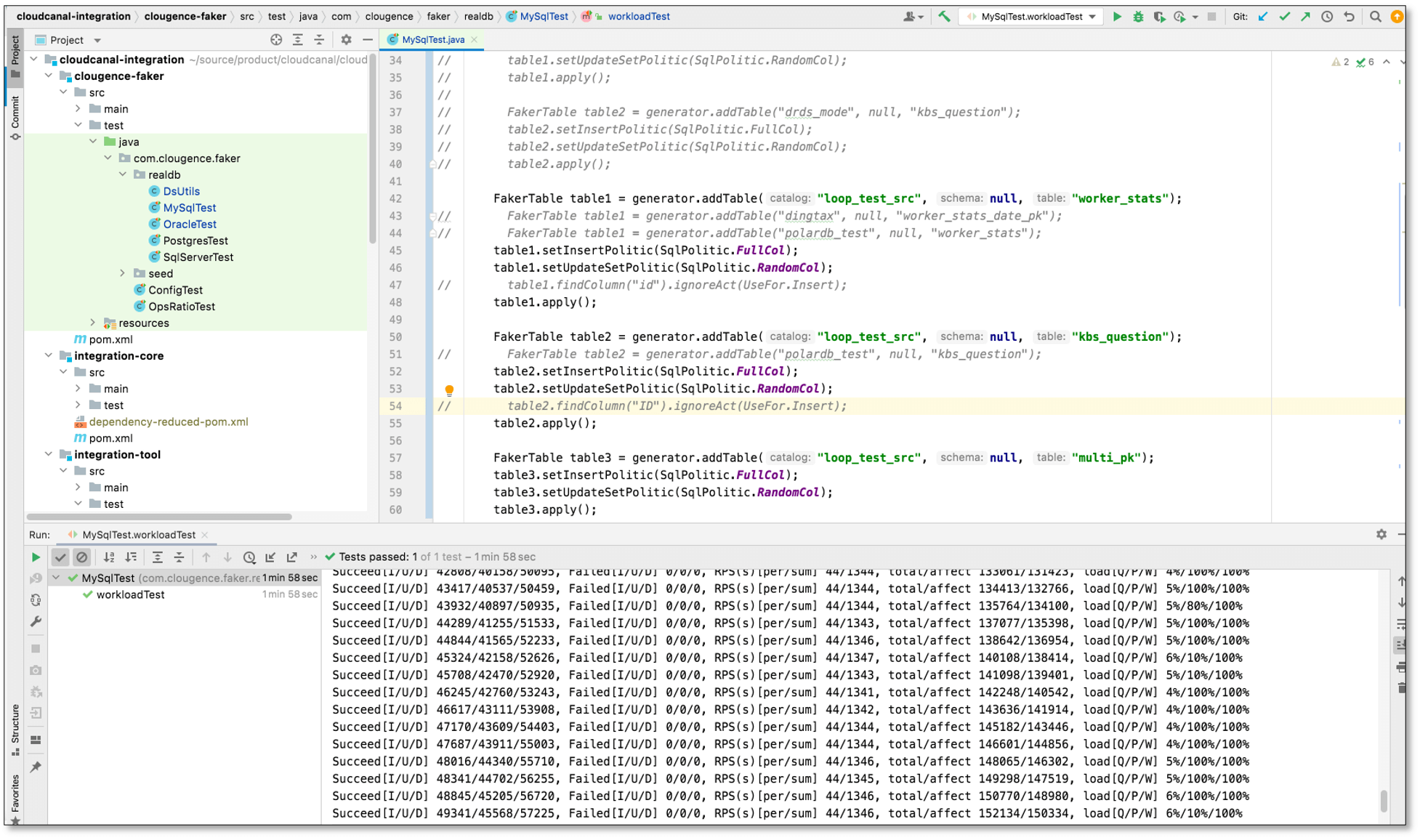Click the Build project hammer icon
This screenshot has width=1420, height=840.
pos(944,16)
